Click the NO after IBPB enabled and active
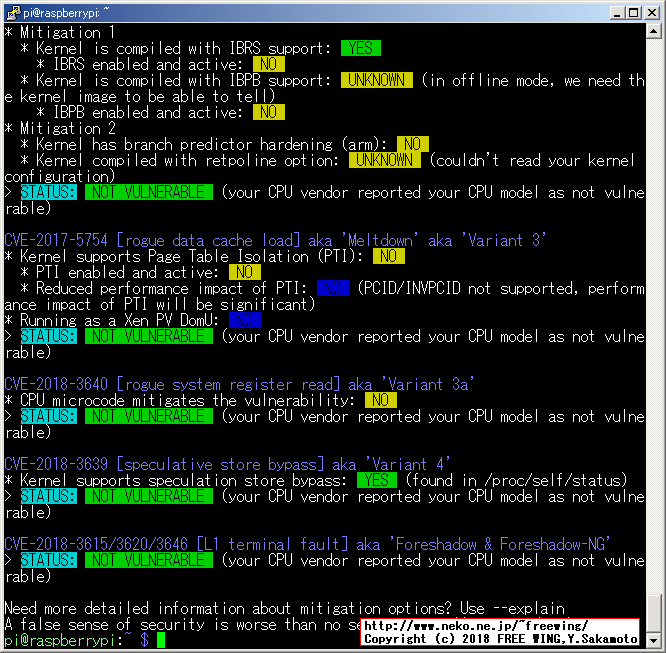666x653 pixels. click(268, 112)
